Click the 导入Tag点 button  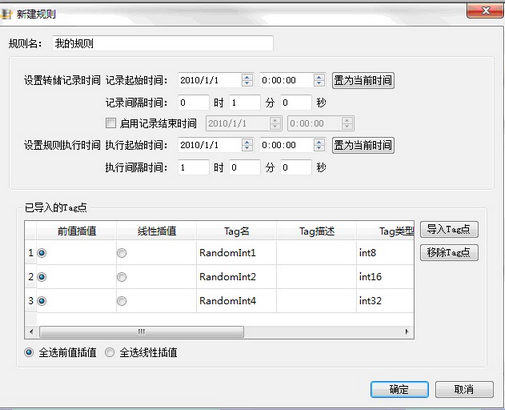click(449, 229)
